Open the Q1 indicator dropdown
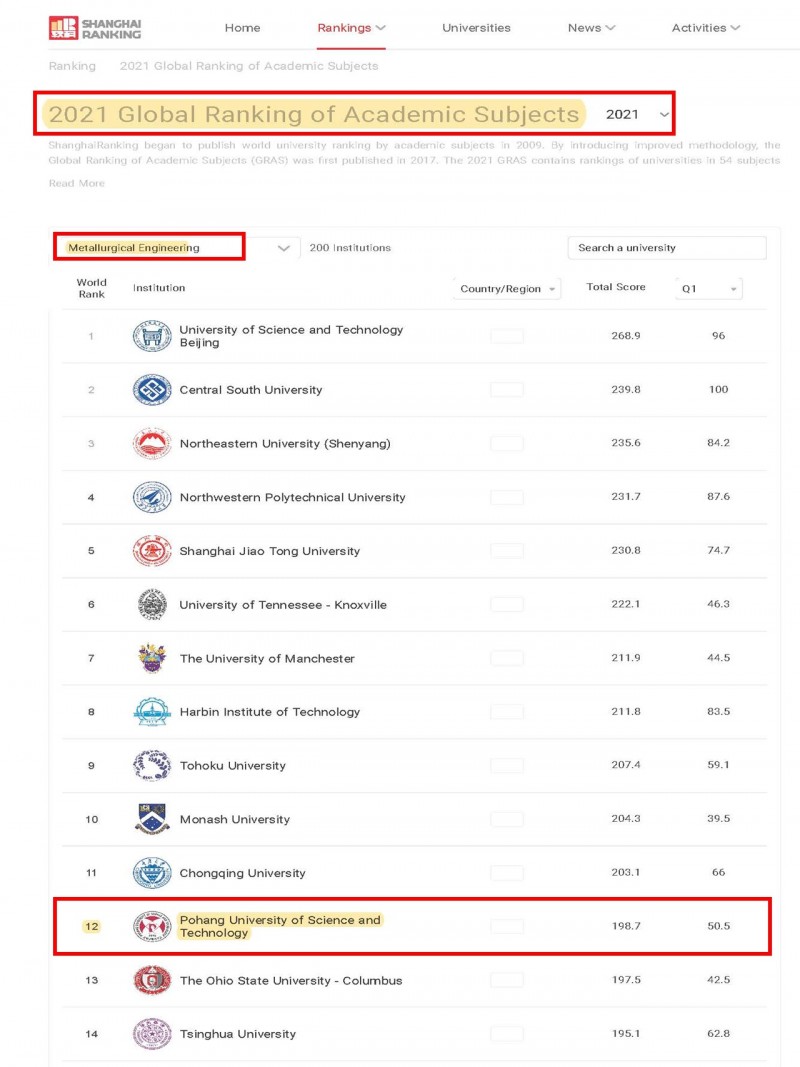 pyautogui.click(x=709, y=289)
